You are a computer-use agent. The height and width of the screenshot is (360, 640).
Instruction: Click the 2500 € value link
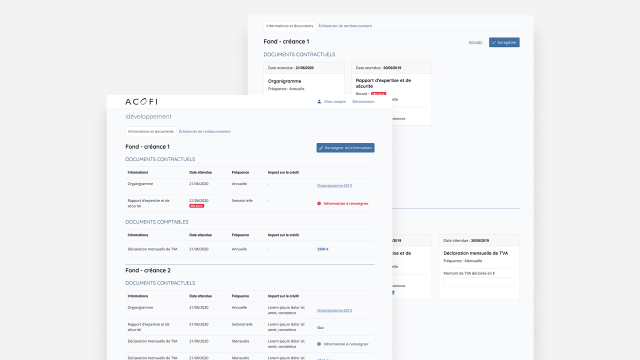[x=323, y=249]
